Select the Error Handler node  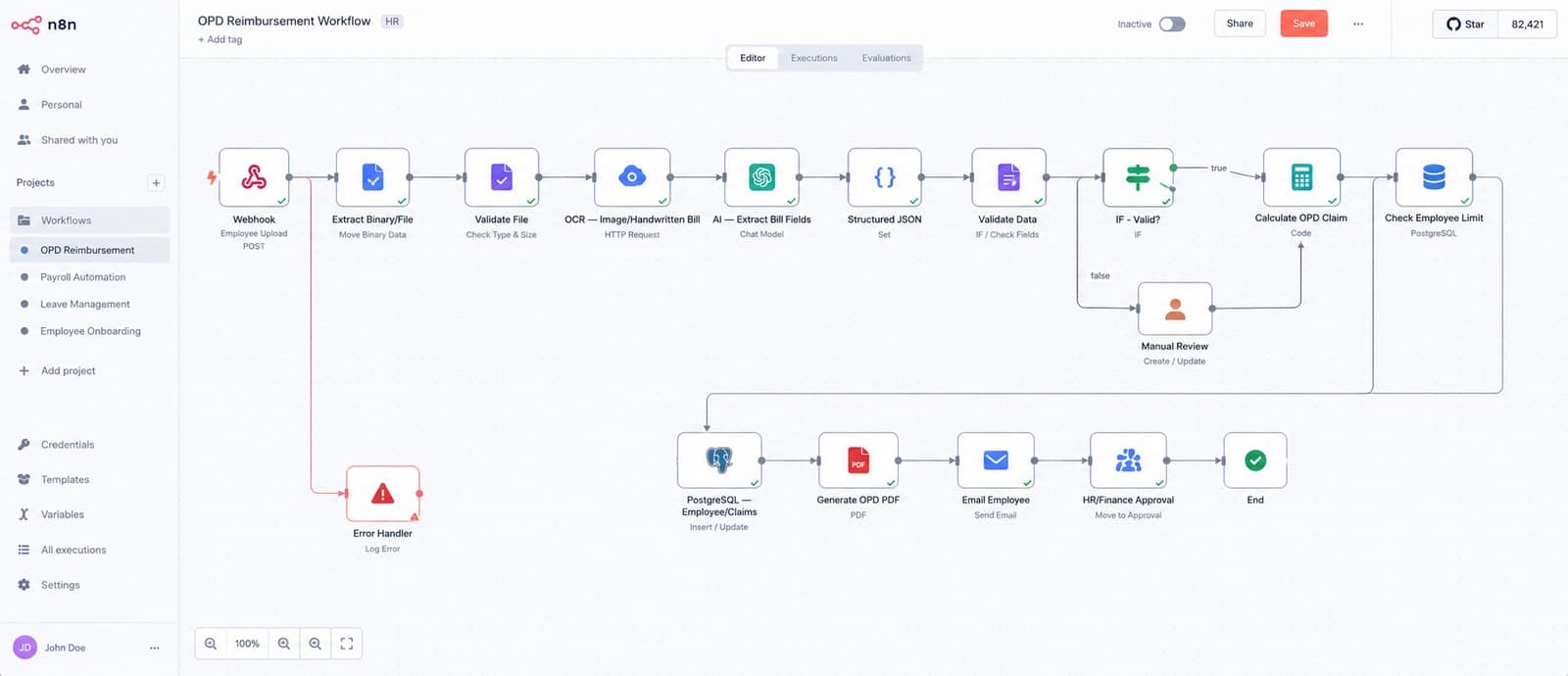pos(383,493)
